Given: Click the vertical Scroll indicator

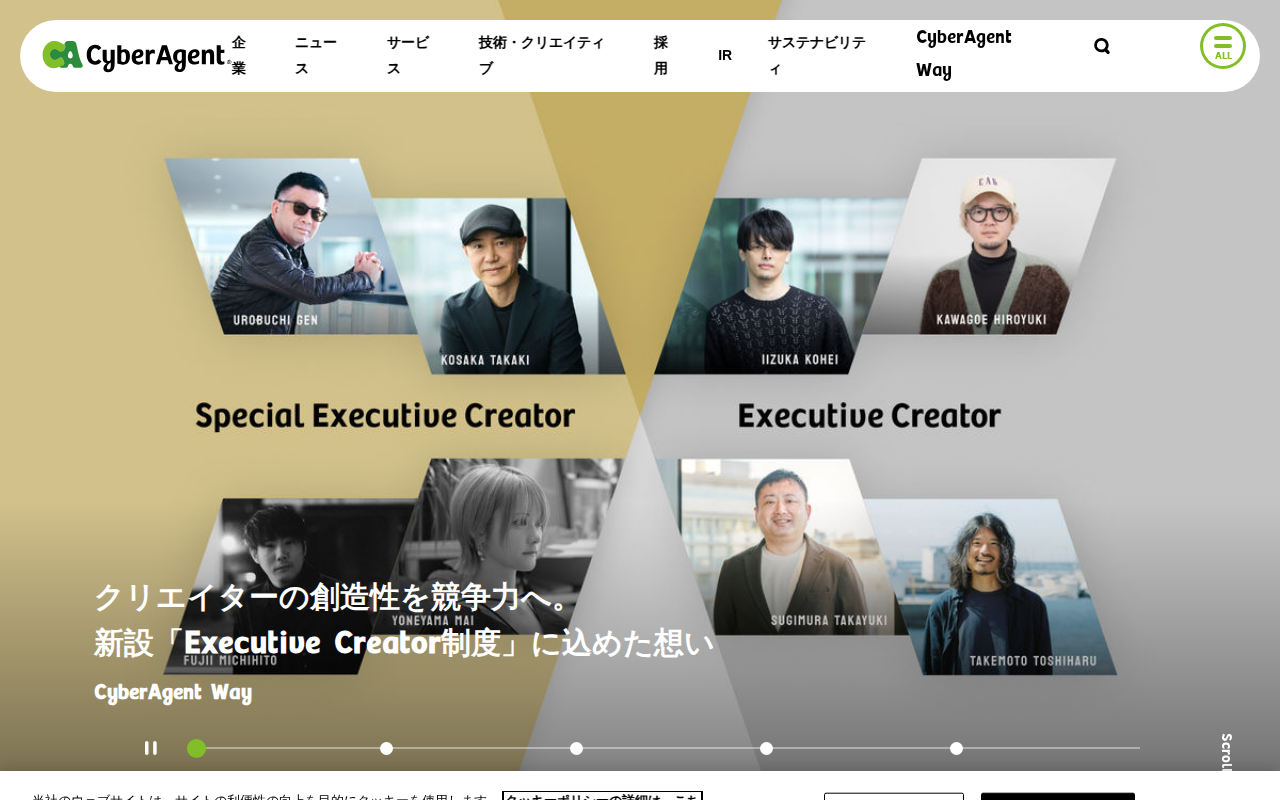Looking at the screenshot, I should (x=1226, y=752).
